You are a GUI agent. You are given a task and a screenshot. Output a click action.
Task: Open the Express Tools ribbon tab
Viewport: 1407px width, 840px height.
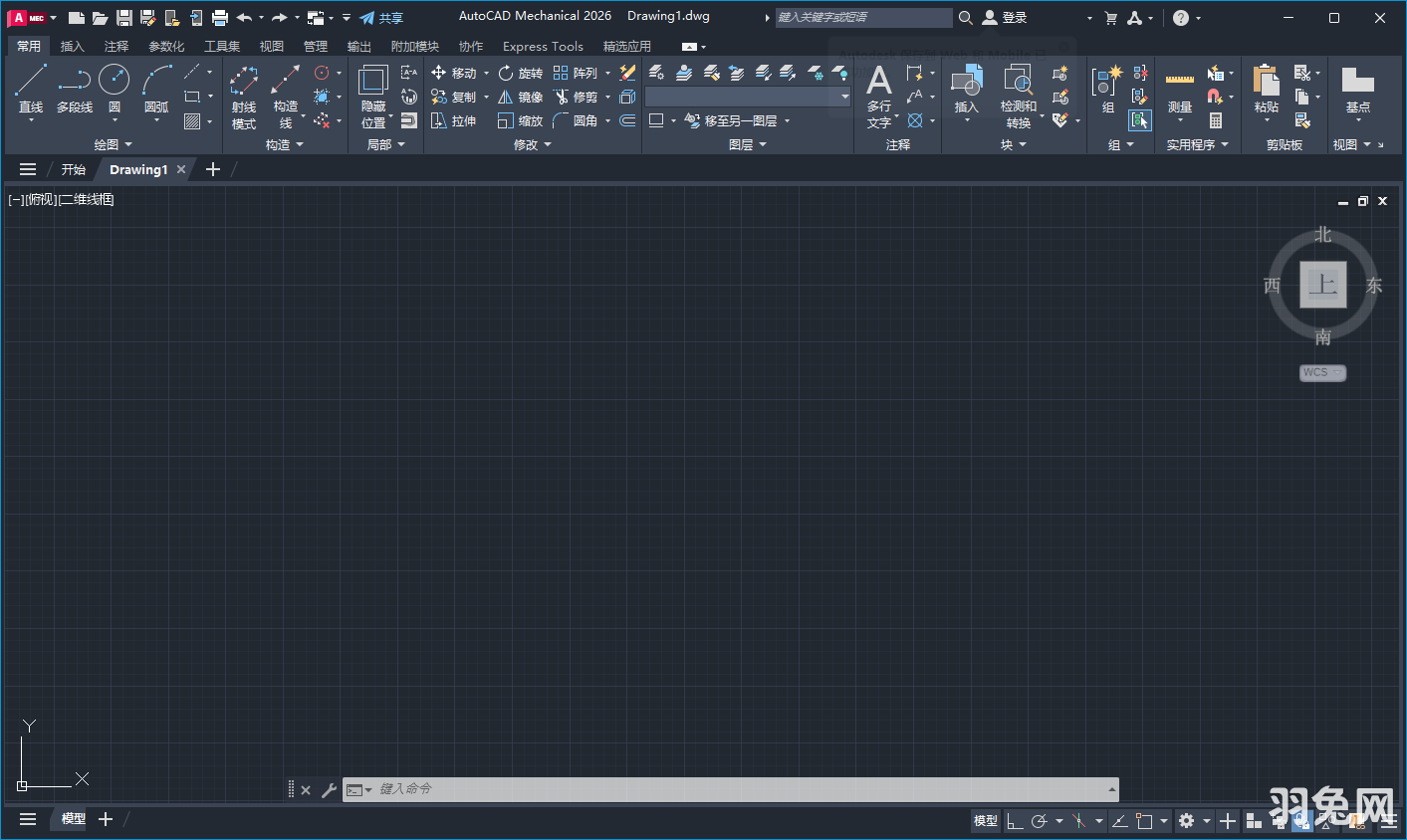coord(543,46)
